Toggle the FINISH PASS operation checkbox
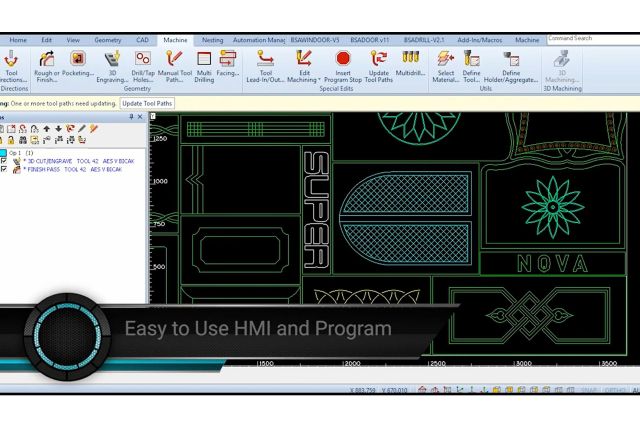This screenshot has height=427, width=640. (x=4, y=169)
